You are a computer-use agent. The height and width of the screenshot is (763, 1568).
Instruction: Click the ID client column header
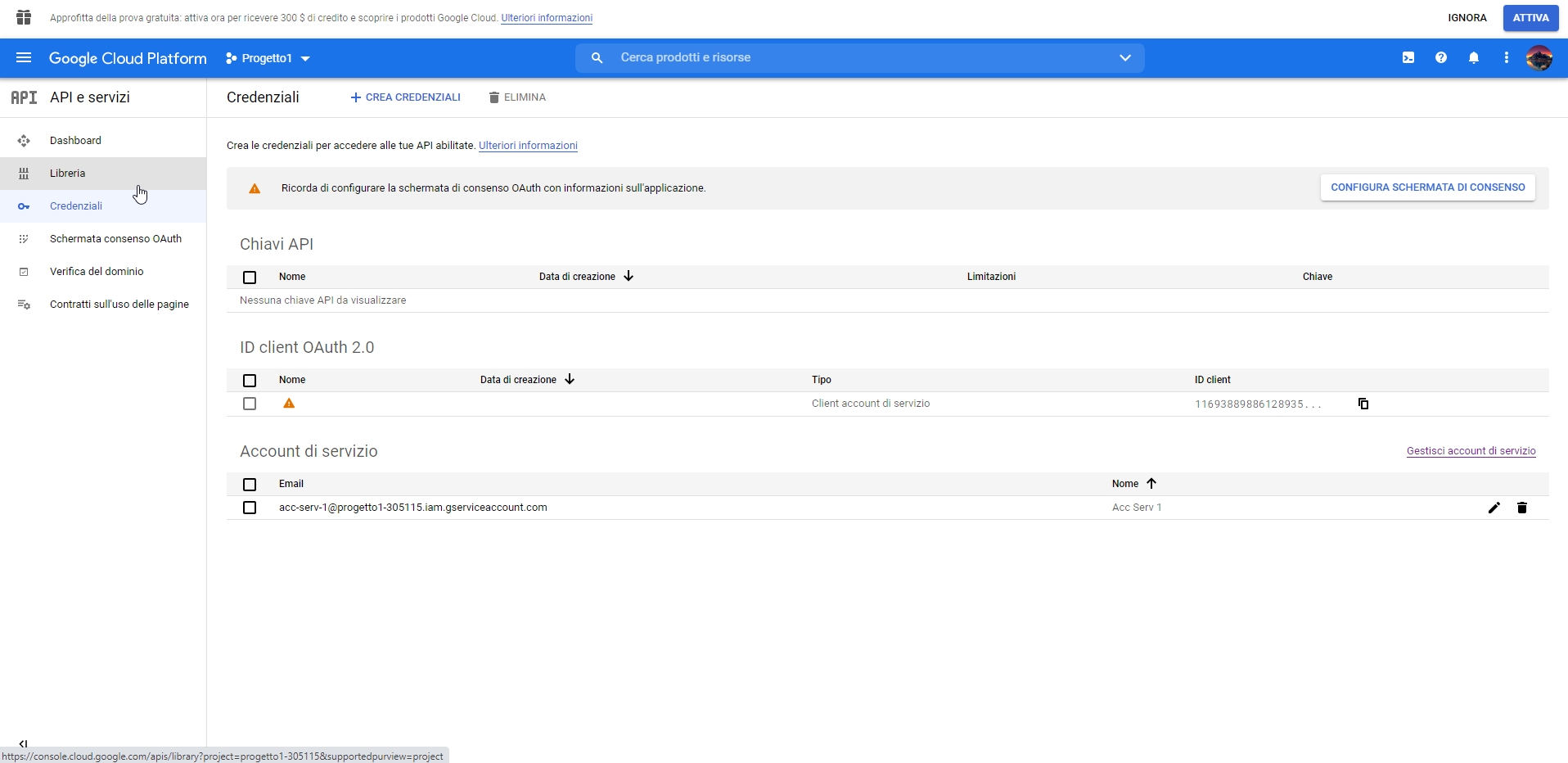click(x=1213, y=380)
